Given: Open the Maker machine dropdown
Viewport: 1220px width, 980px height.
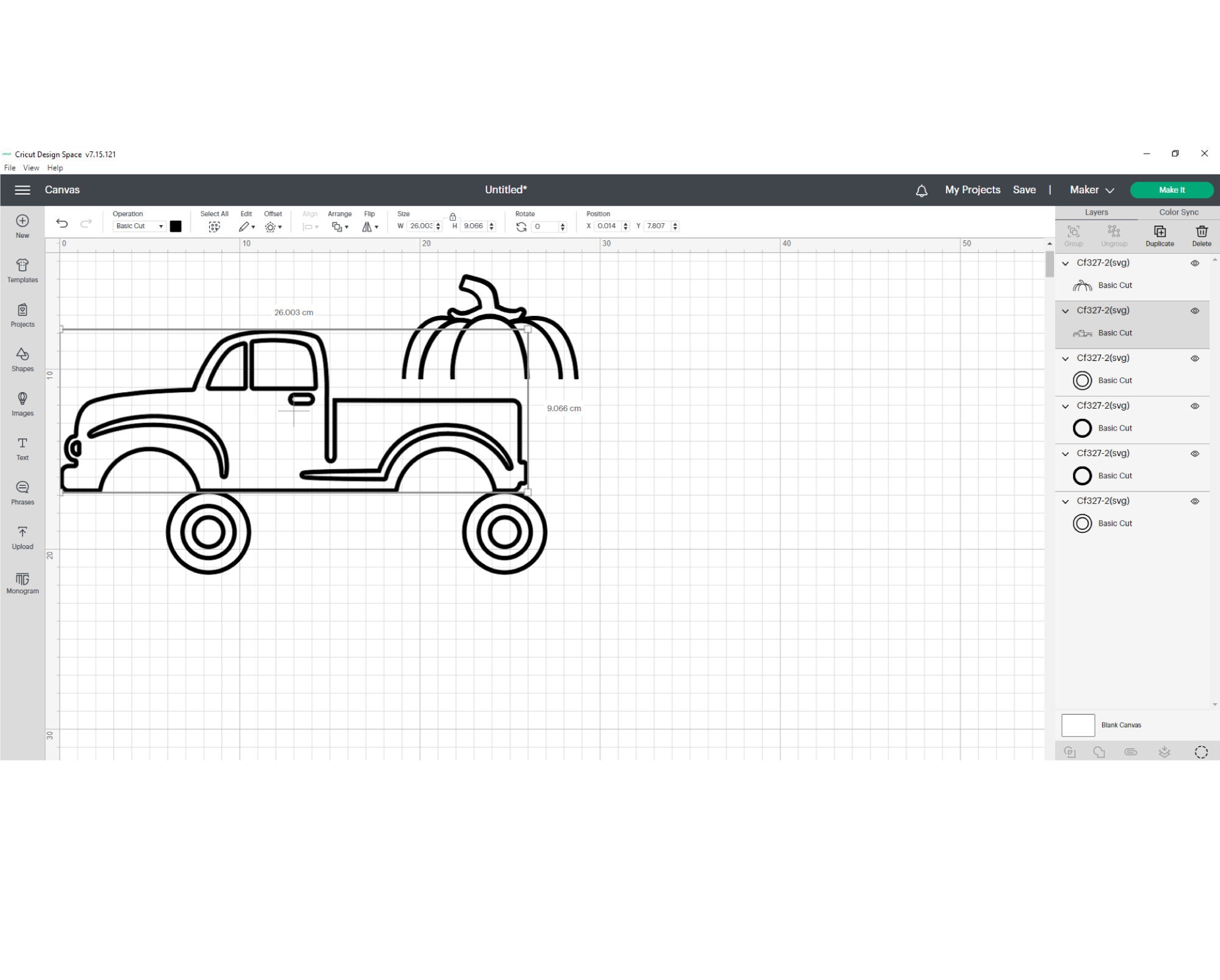Looking at the screenshot, I should pos(1091,190).
